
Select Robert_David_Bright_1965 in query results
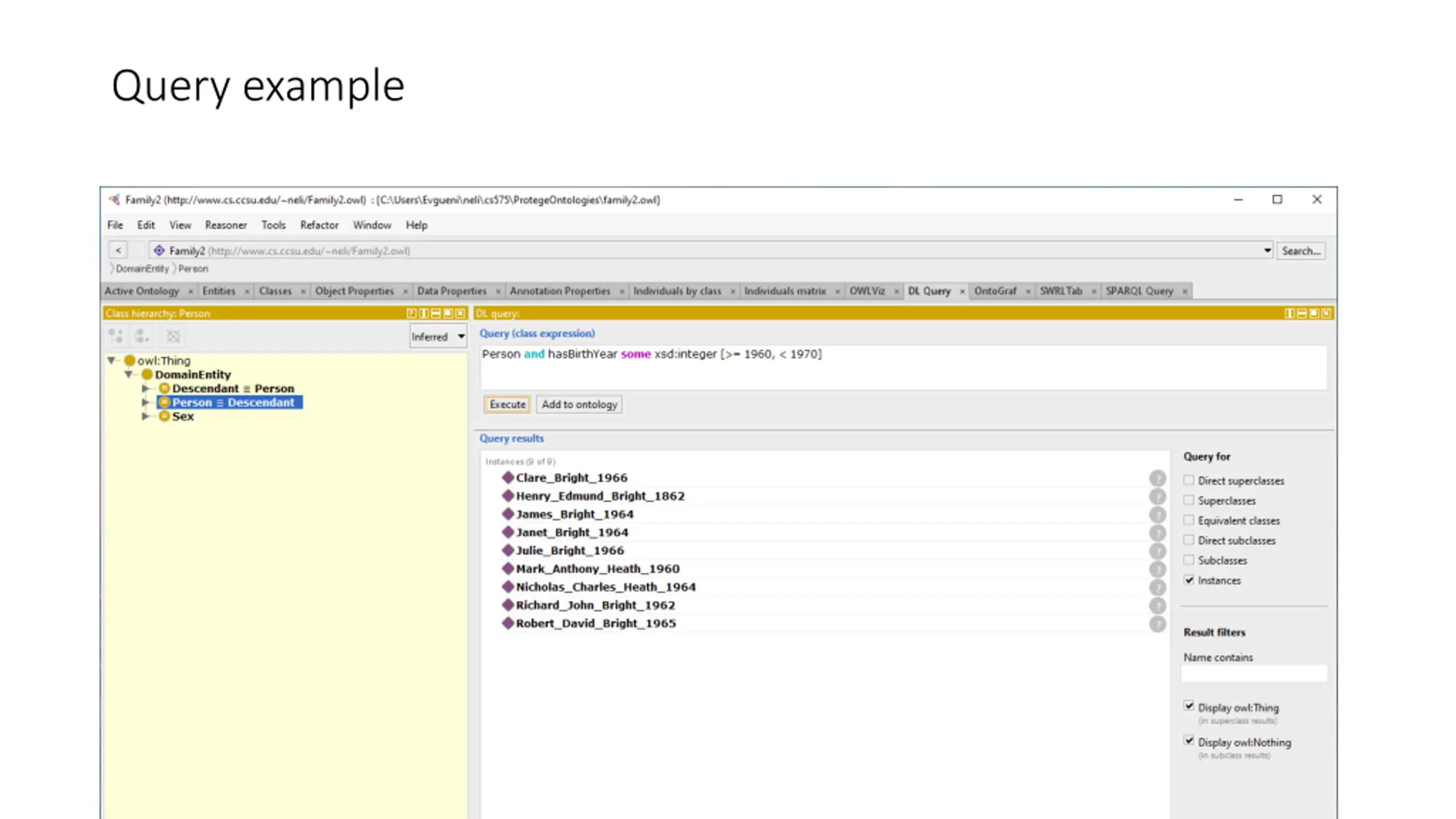click(x=595, y=623)
